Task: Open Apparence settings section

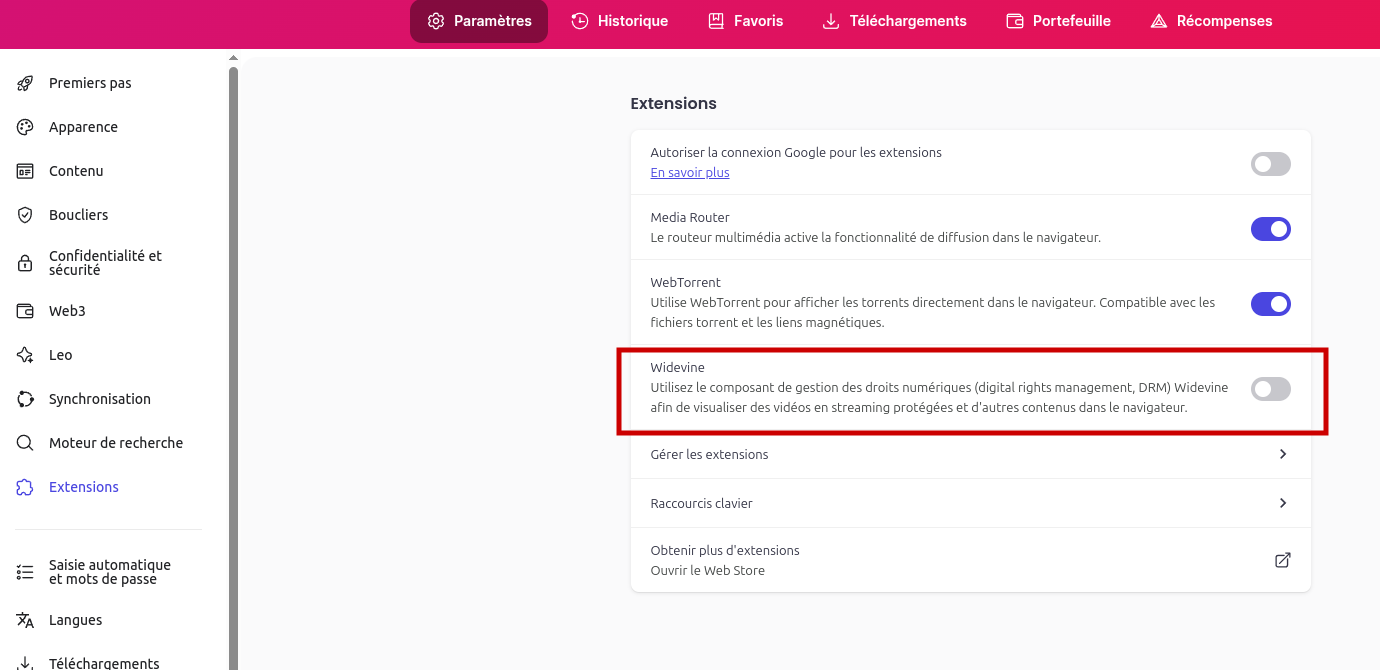Action: [83, 127]
